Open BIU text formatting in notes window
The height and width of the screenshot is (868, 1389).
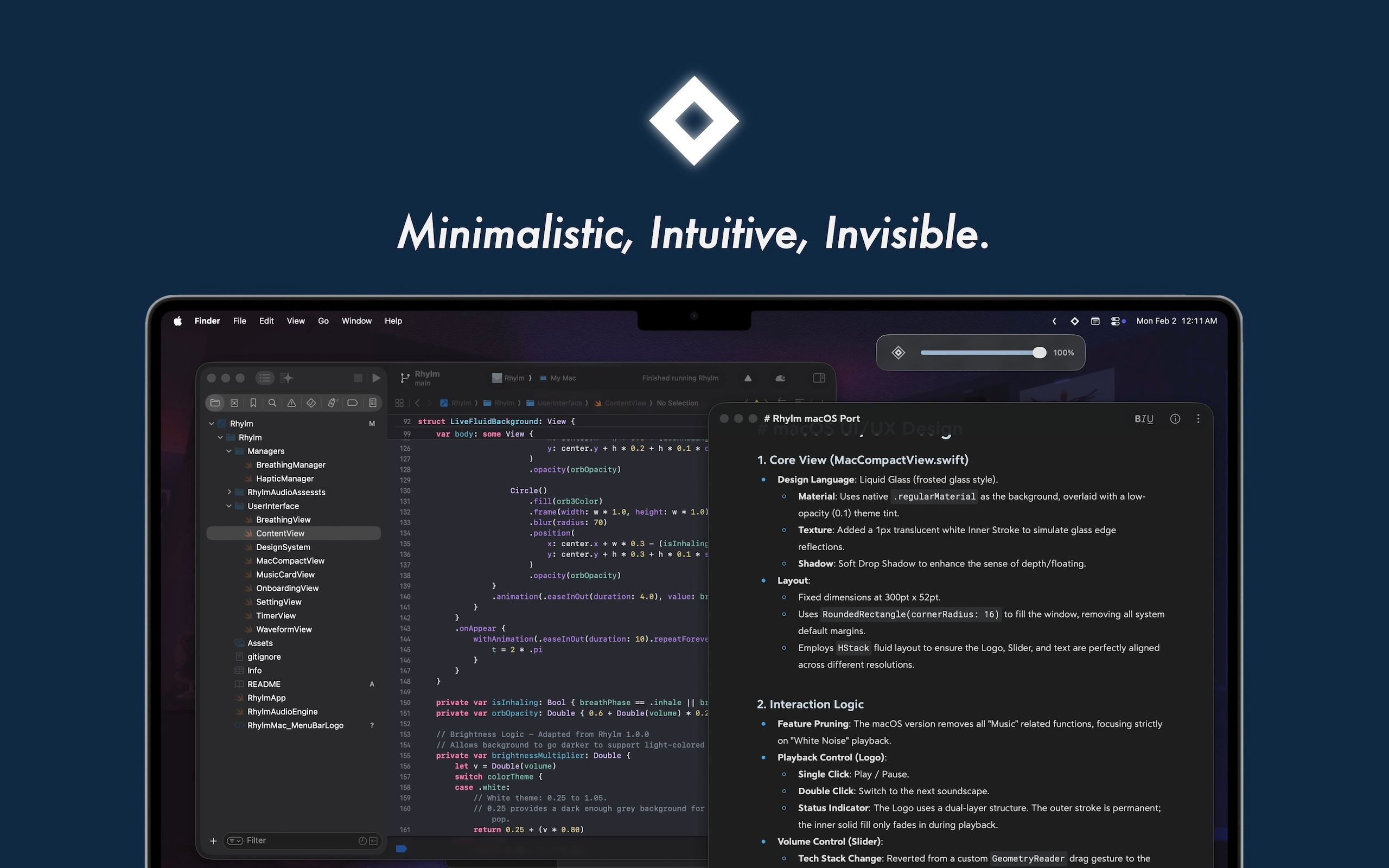[x=1143, y=418]
